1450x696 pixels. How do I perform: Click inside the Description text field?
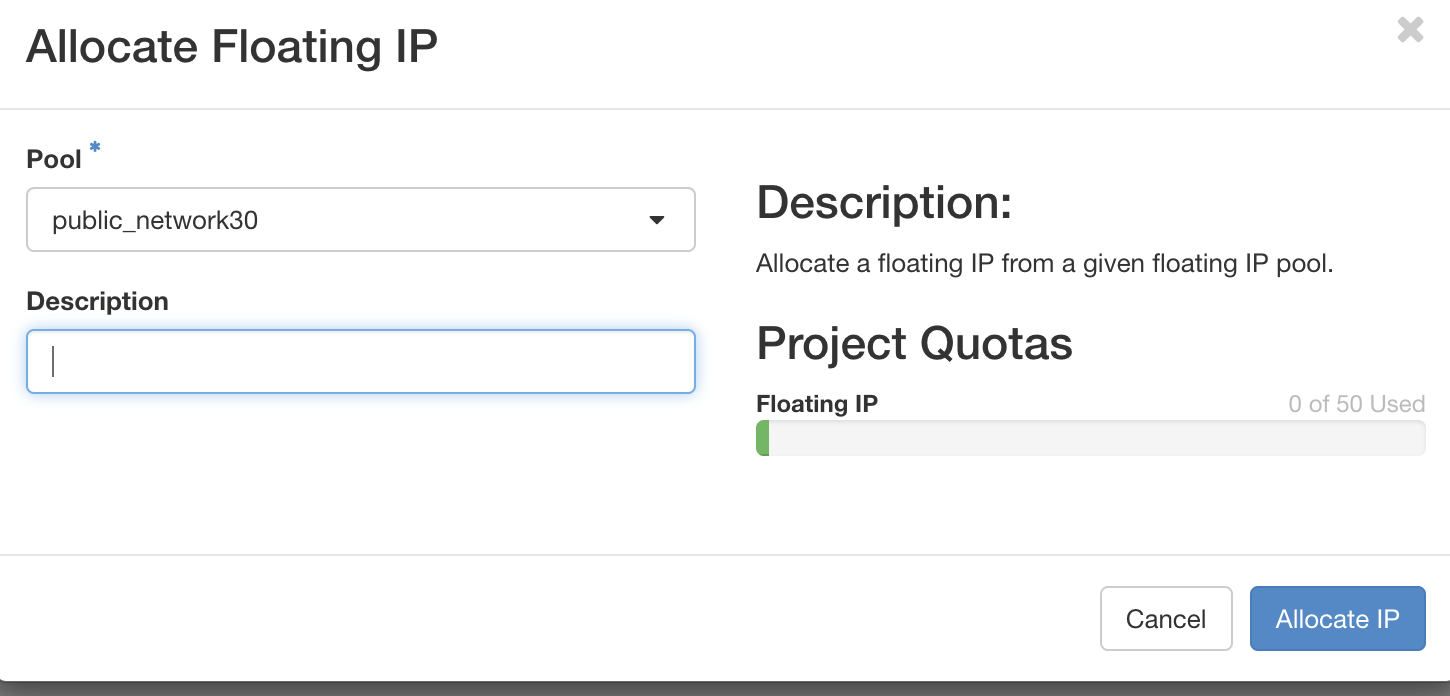click(x=360, y=361)
